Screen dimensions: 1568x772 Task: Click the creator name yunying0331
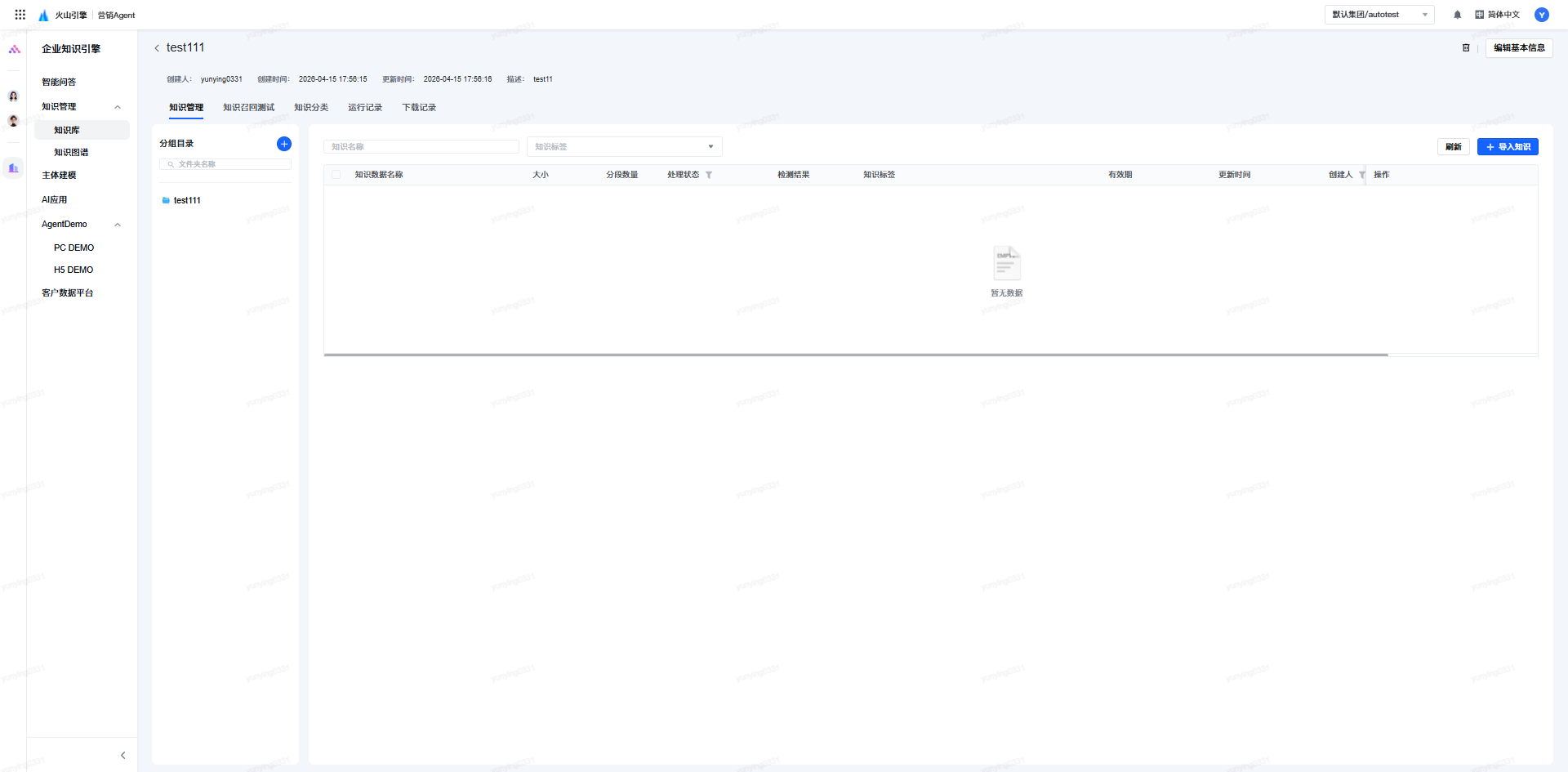click(221, 79)
